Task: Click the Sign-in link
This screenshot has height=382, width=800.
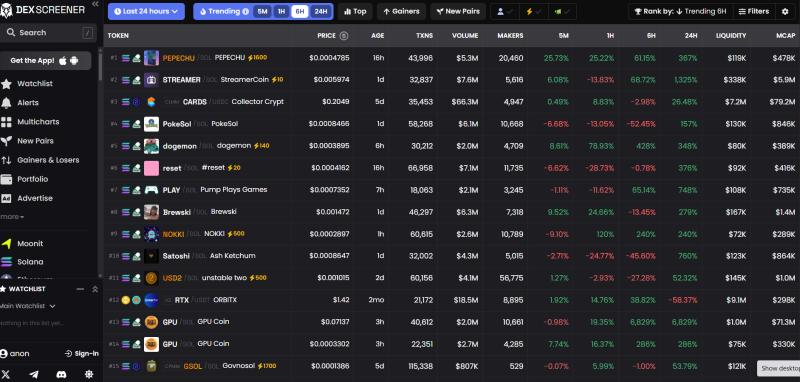Action: pos(82,353)
